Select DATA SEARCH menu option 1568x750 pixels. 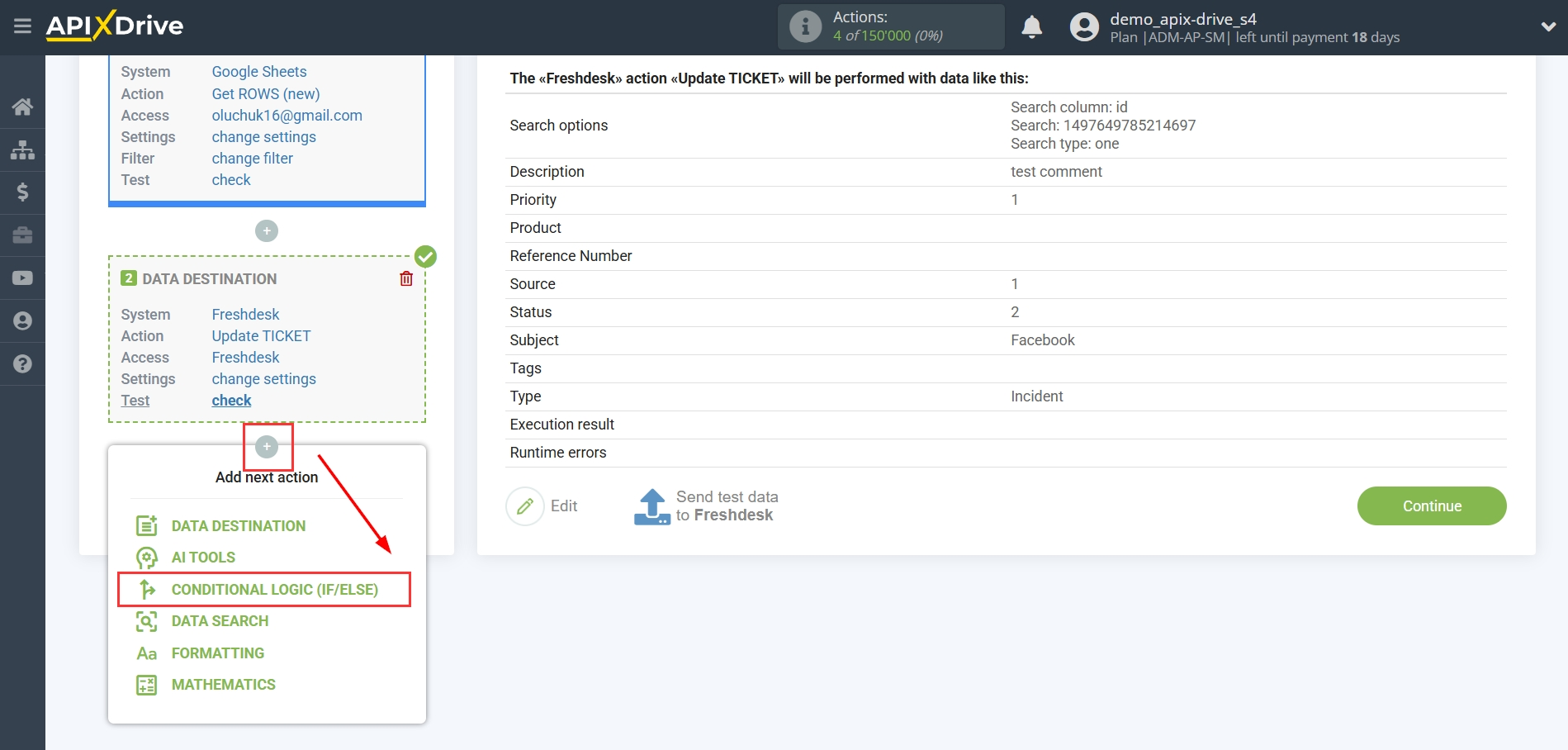pyautogui.click(x=220, y=621)
